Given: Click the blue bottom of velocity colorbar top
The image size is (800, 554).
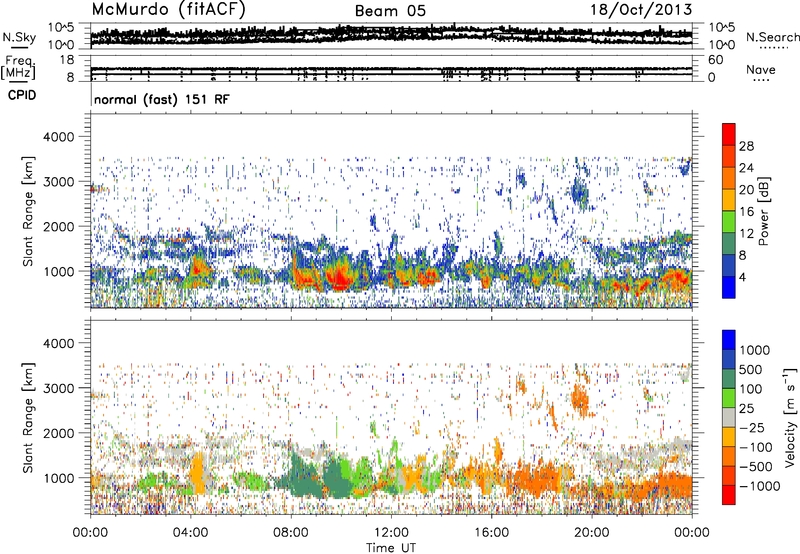Looking at the screenshot, I should (729, 340).
